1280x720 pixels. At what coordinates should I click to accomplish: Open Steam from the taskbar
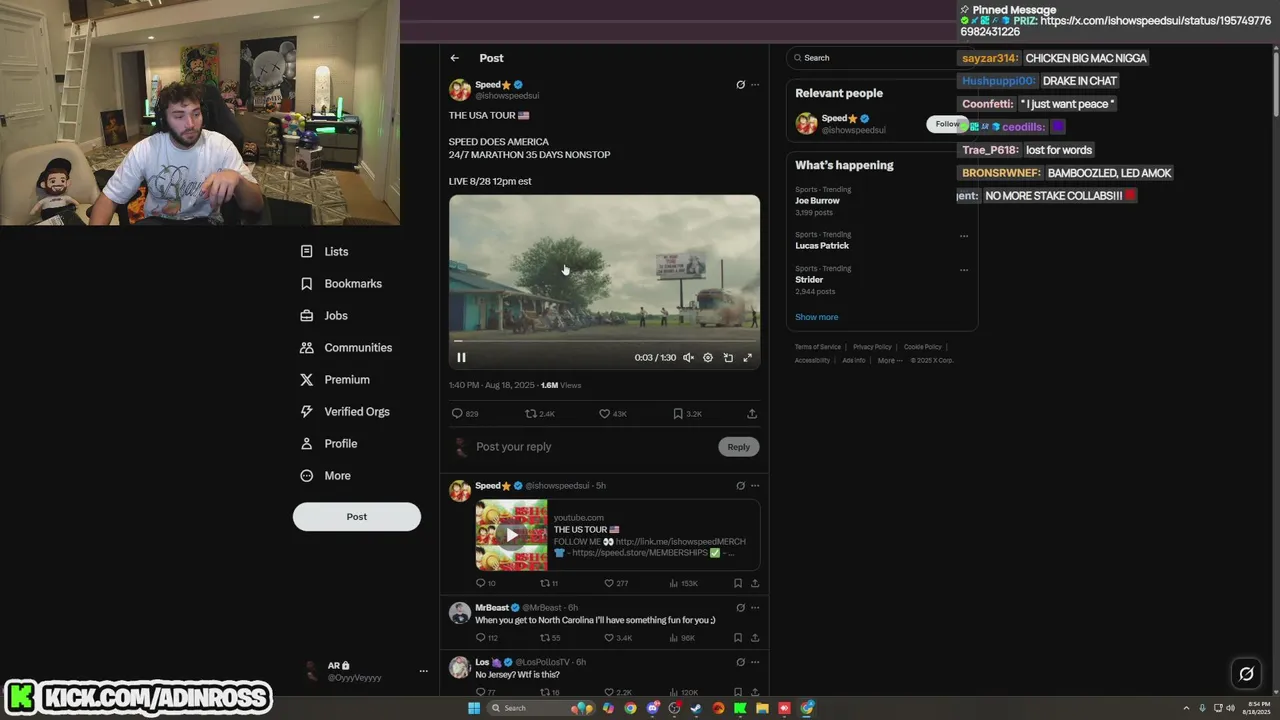point(696,708)
